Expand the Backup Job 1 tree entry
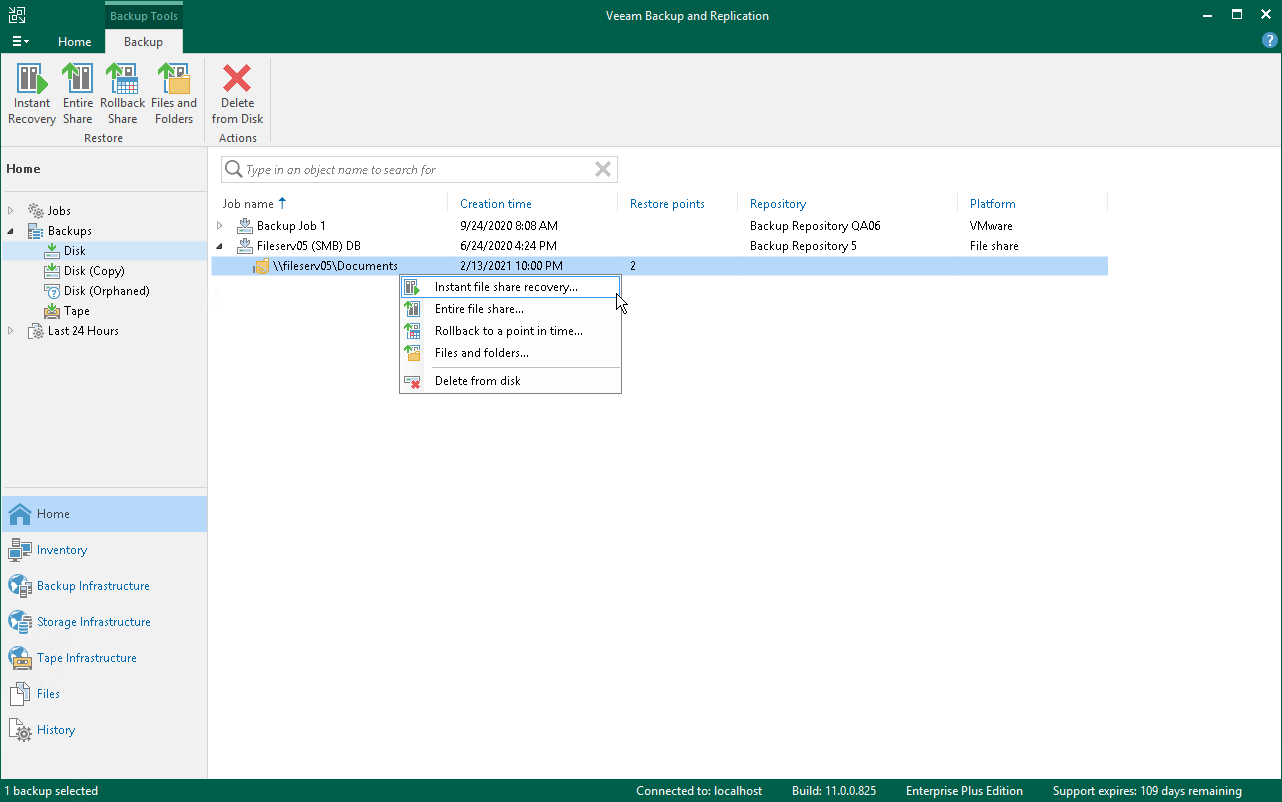The image size is (1282, 802). [219, 225]
